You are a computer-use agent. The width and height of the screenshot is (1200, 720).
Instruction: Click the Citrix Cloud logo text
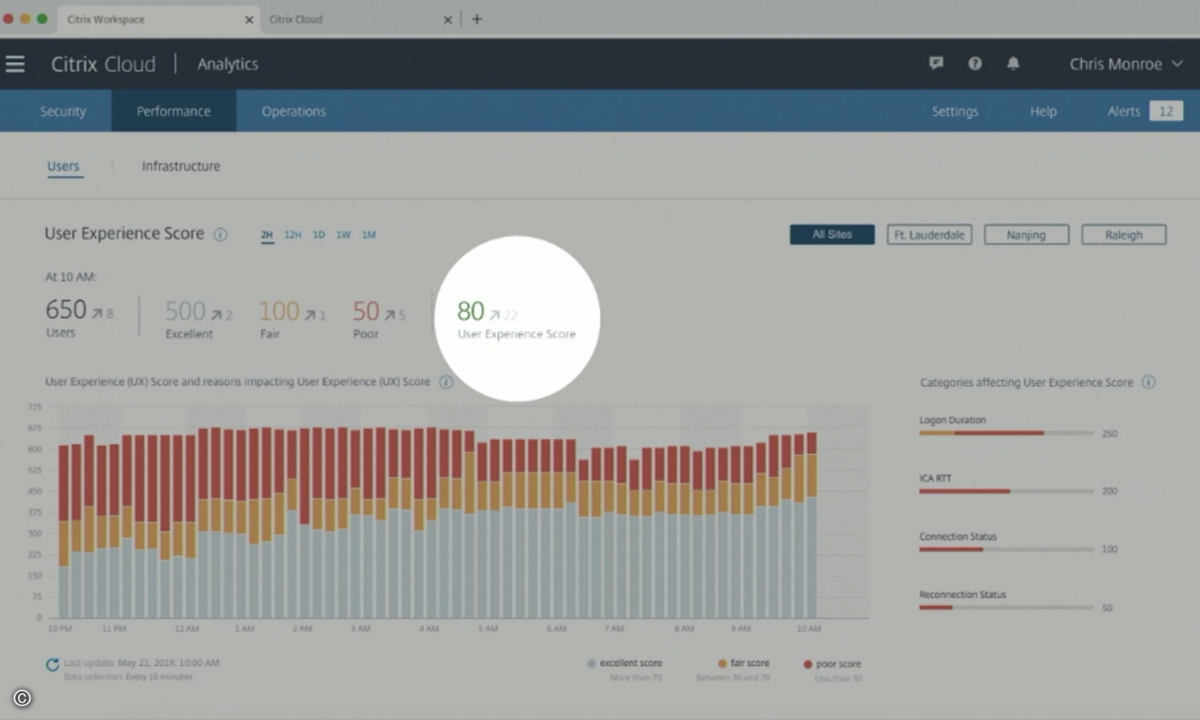tap(104, 64)
